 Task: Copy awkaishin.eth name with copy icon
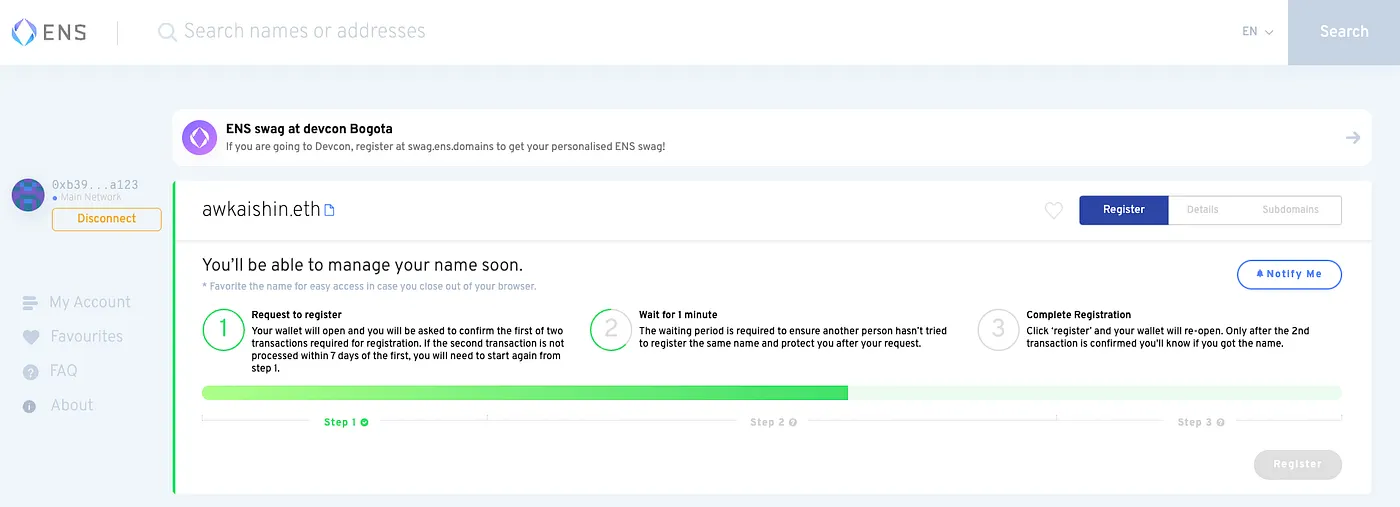330,211
